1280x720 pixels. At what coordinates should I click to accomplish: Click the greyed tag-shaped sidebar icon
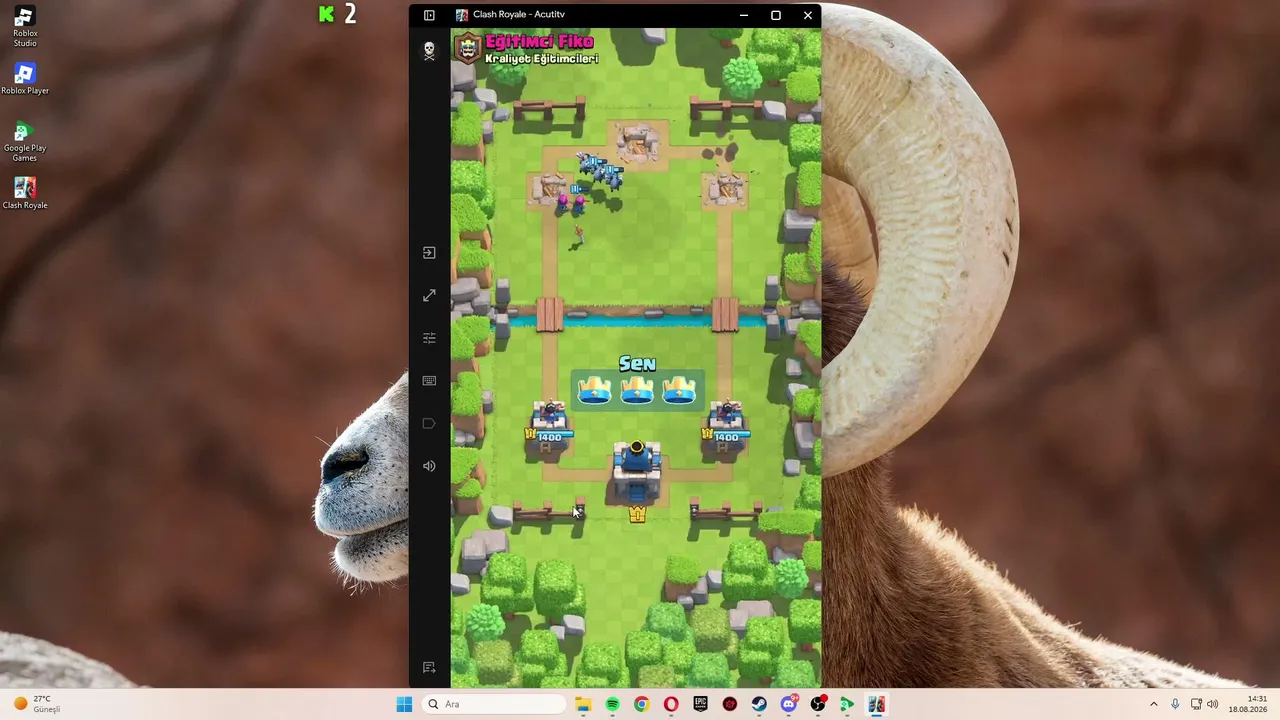pyautogui.click(x=429, y=423)
